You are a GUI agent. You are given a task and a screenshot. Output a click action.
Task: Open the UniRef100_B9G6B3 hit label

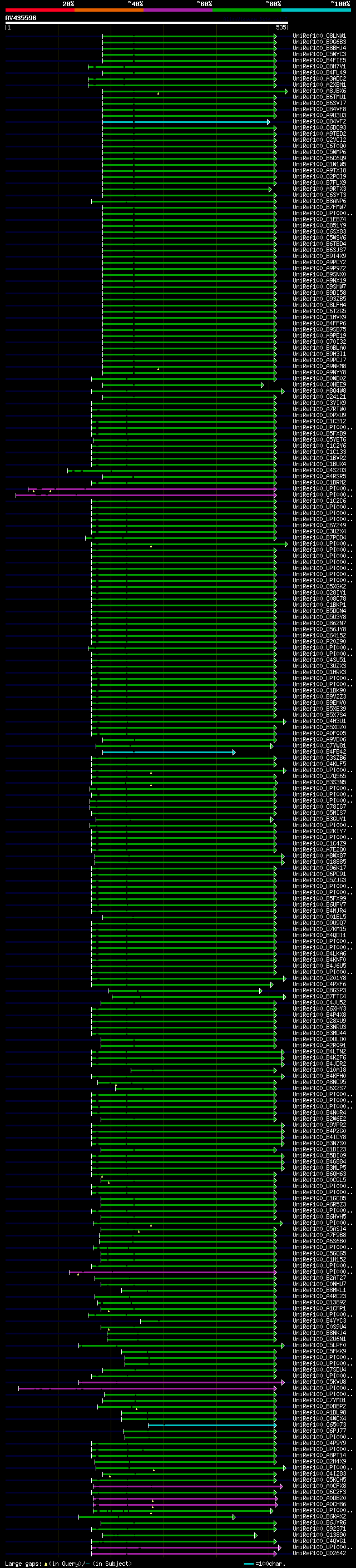tap(319, 42)
